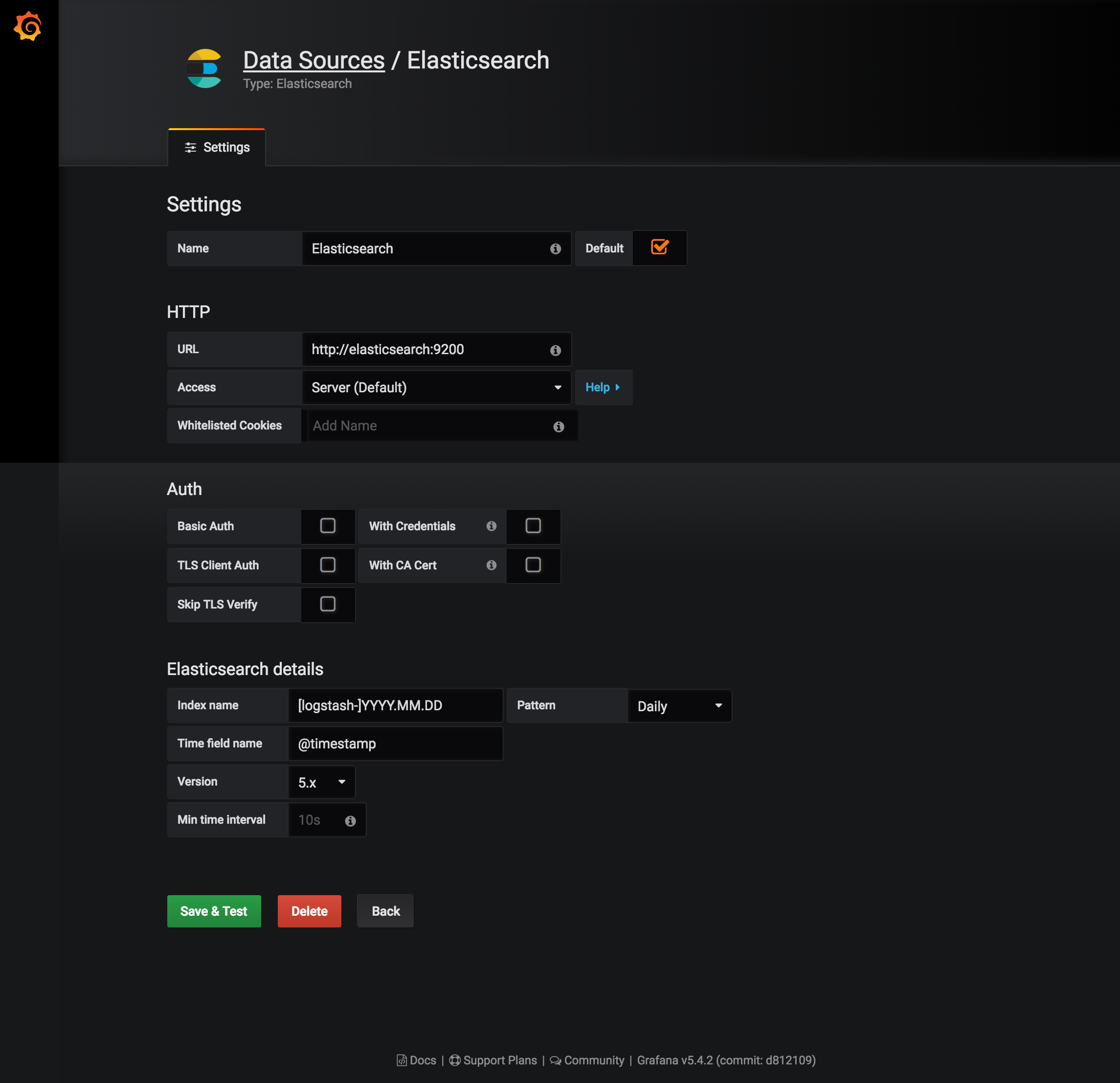Open the Access mode dropdown

click(x=436, y=387)
